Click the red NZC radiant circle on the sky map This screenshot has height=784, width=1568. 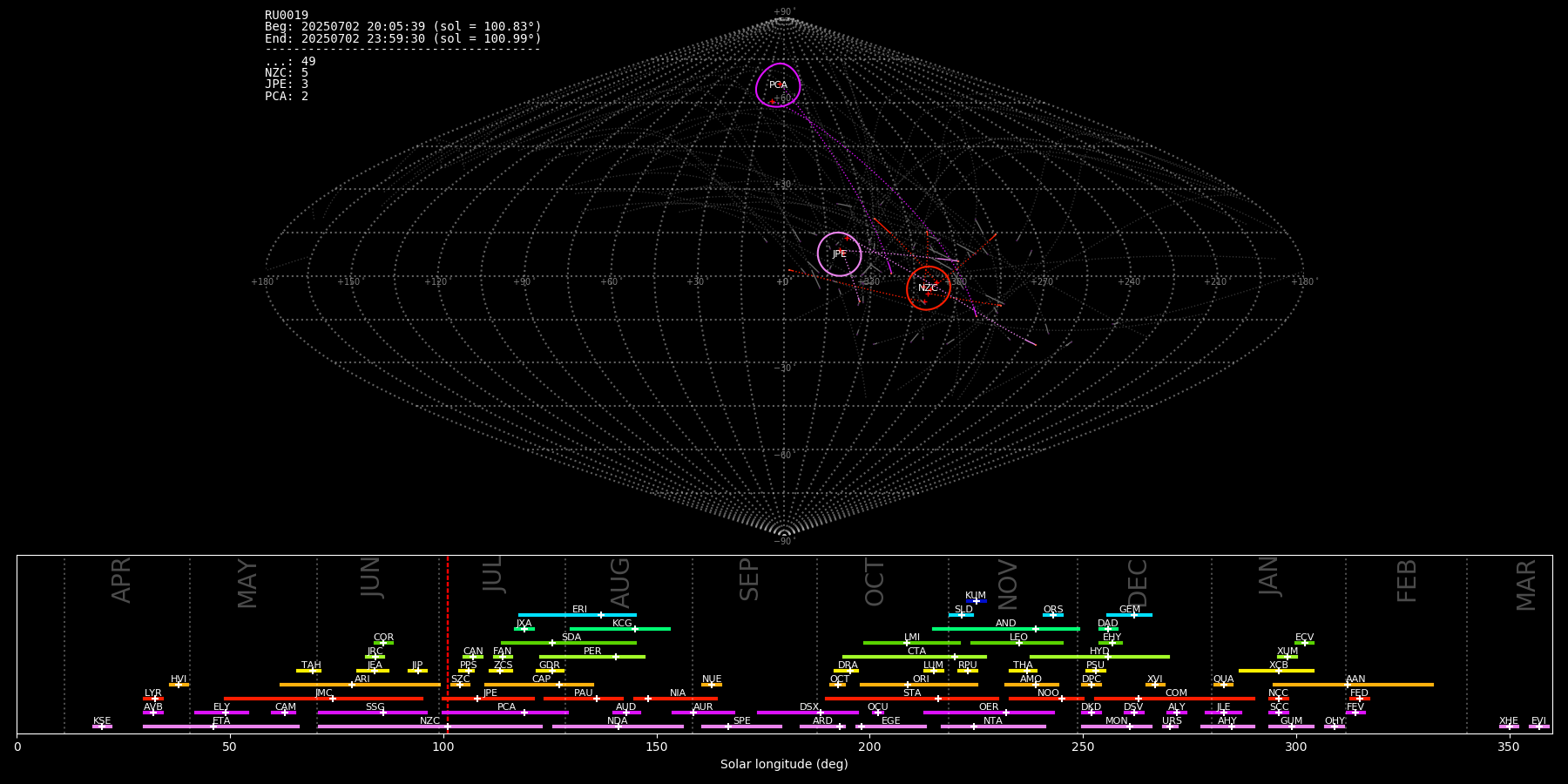pyautogui.click(x=929, y=287)
